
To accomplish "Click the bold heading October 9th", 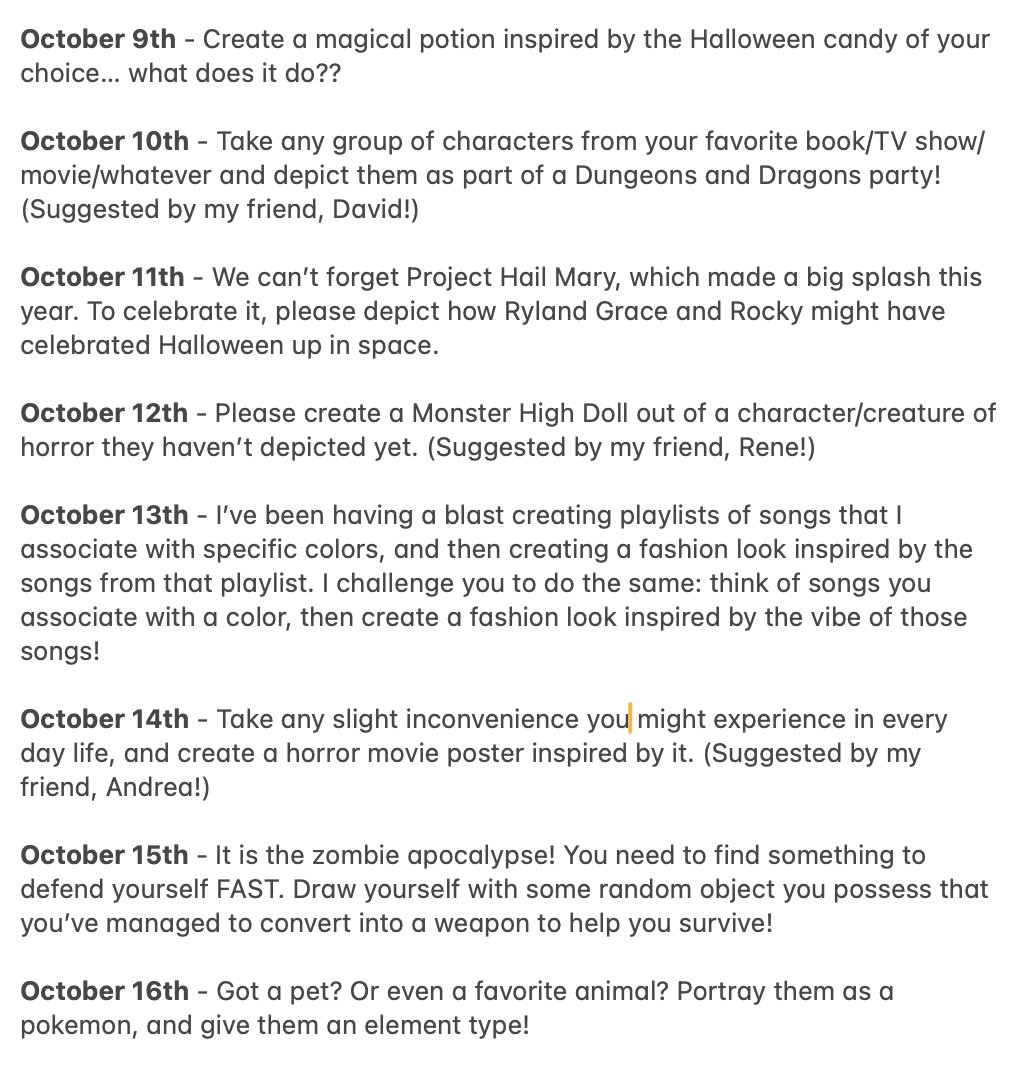I will point(98,39).
